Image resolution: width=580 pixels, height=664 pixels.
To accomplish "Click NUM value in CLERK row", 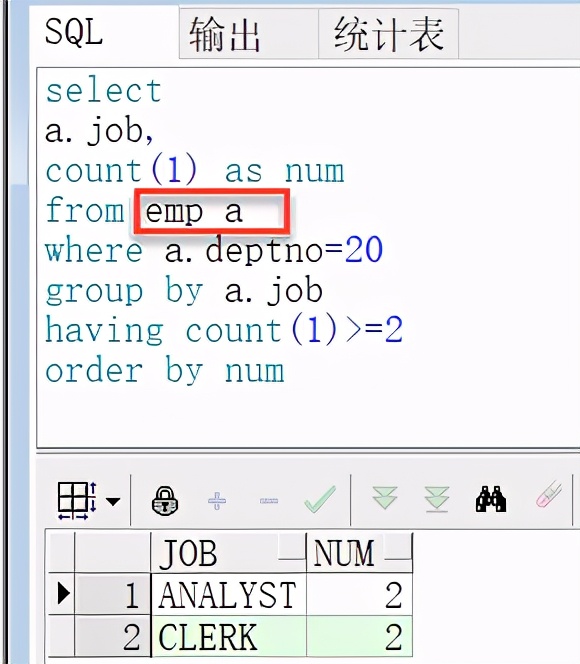I will pos(359,637).
